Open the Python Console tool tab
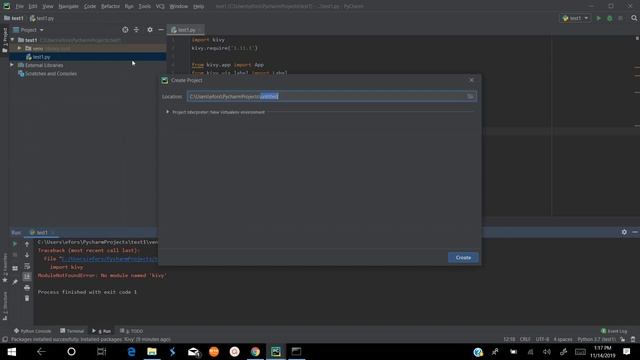This screenshot has height=360, width=640. tap(32, 331)
